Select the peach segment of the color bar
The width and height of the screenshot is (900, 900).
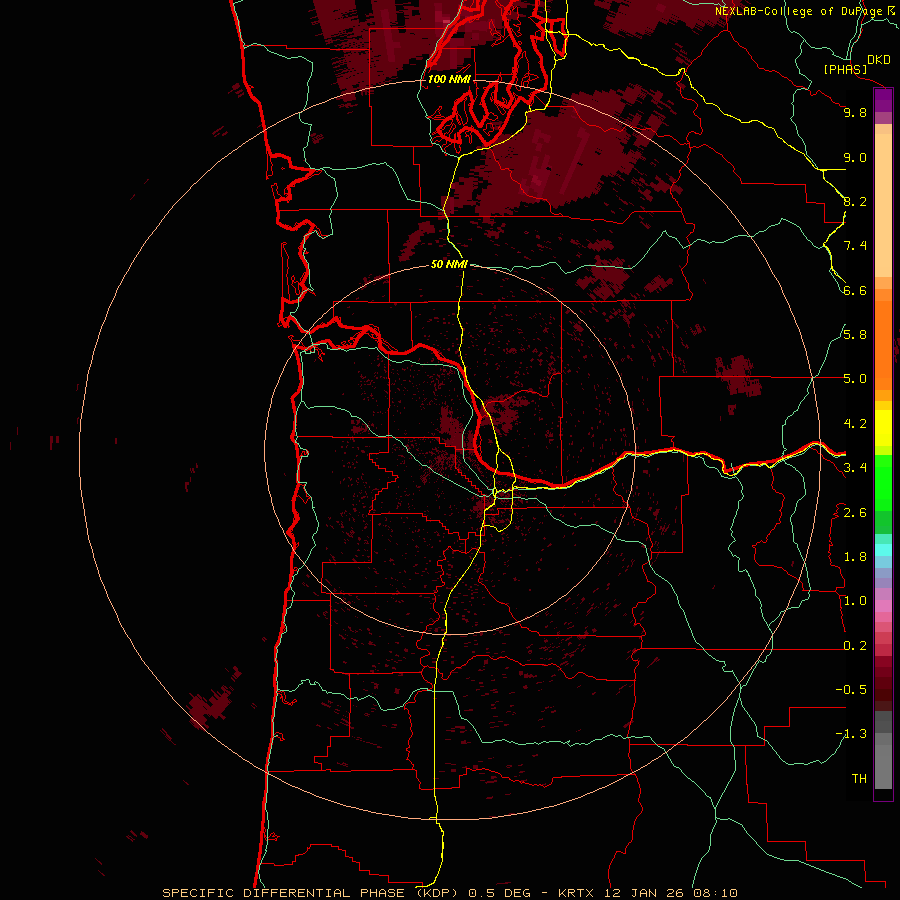coord(883,205)
